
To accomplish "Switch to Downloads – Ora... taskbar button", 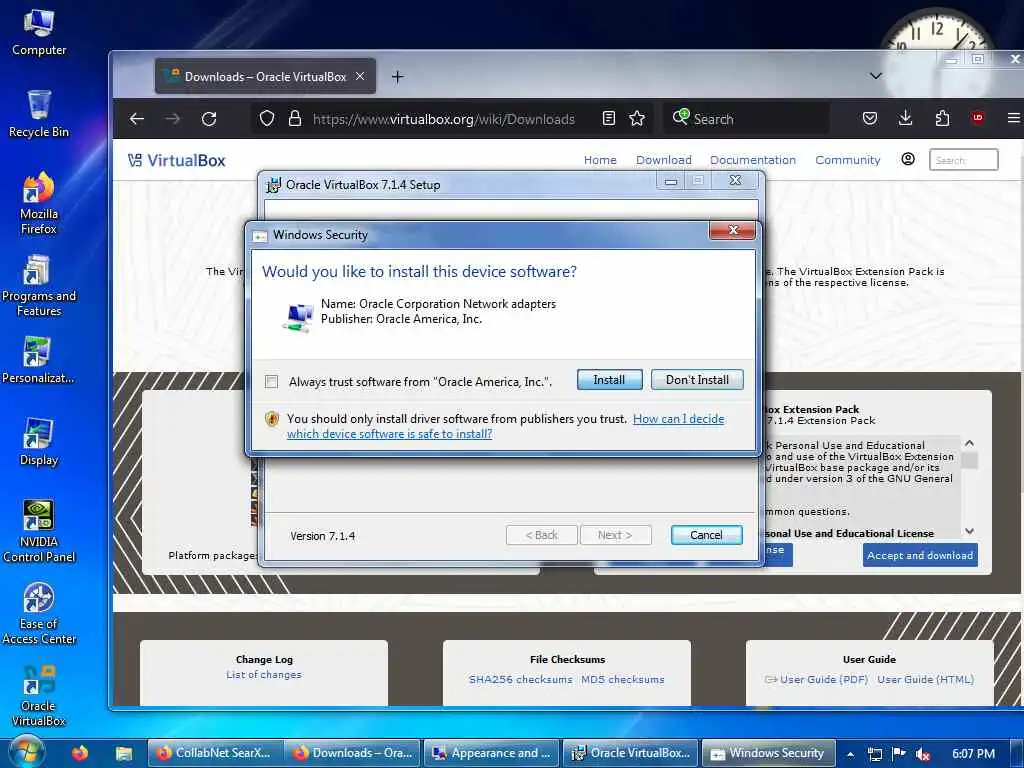I will pos(354,753).
